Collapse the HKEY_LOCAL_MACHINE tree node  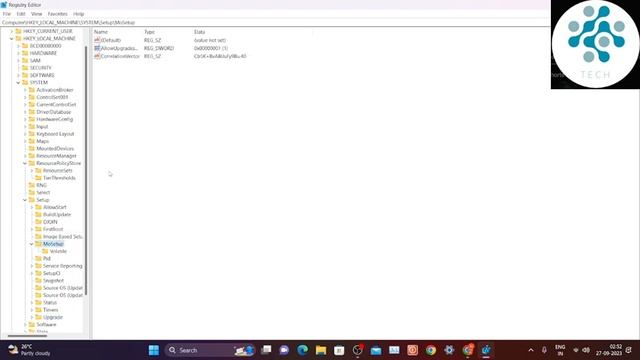12,38
